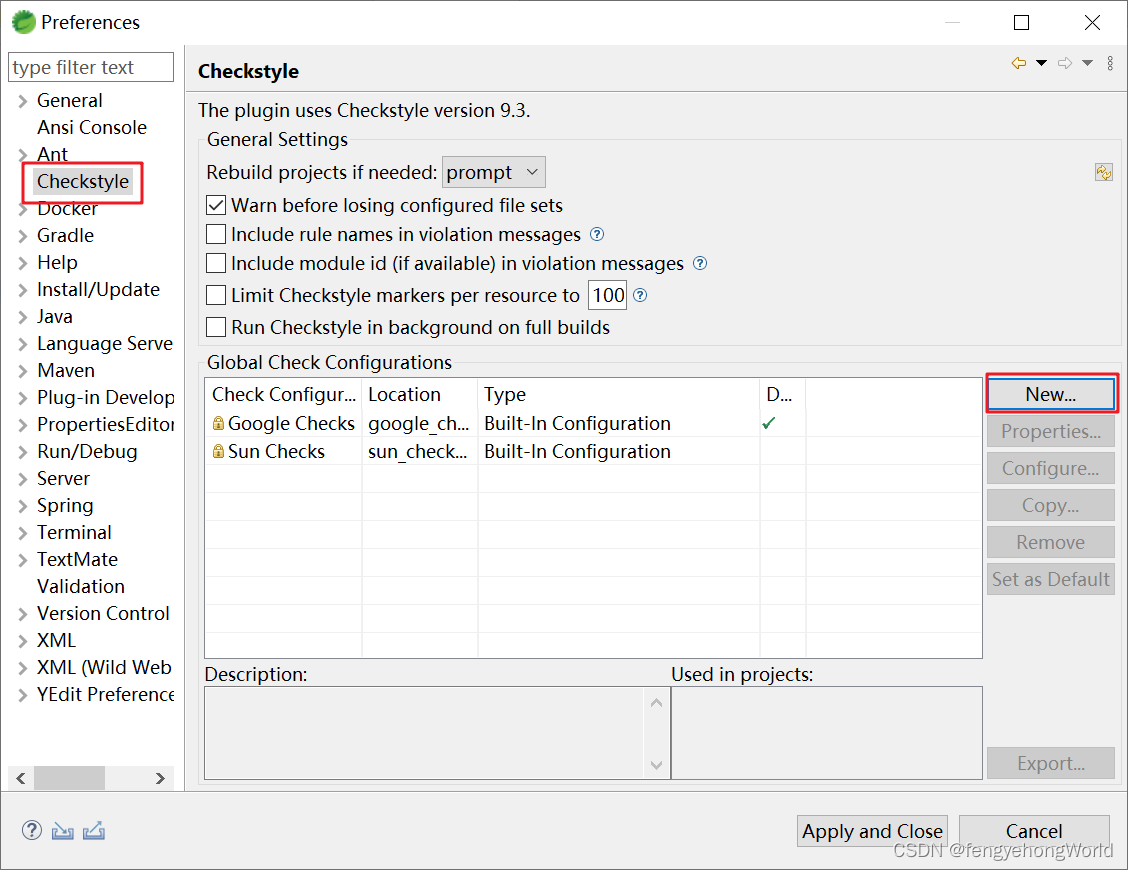Enable Limit Checkstyle markers per resource

tap(216, 295)
